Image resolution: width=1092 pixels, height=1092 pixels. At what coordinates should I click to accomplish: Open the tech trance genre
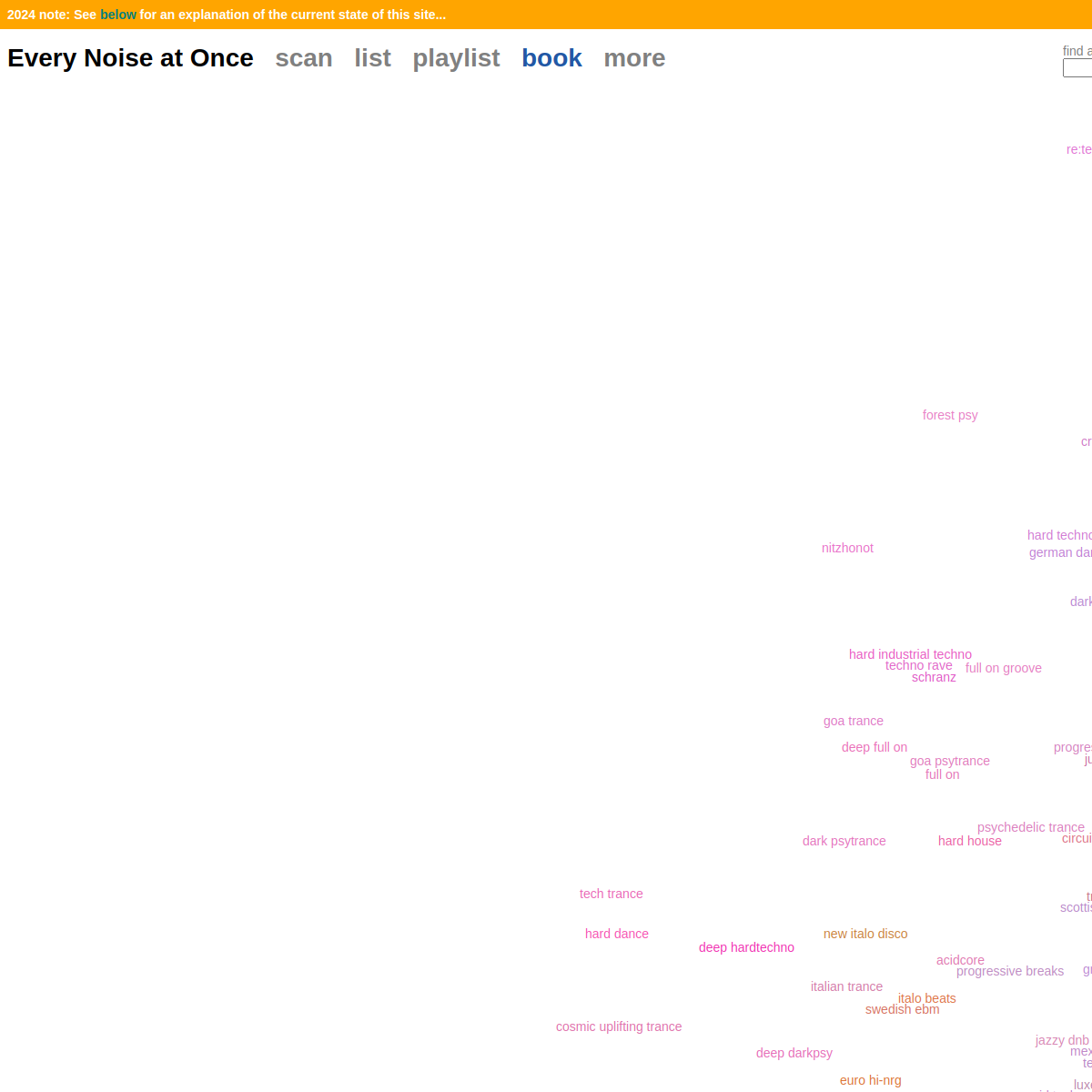coord(611,894)
